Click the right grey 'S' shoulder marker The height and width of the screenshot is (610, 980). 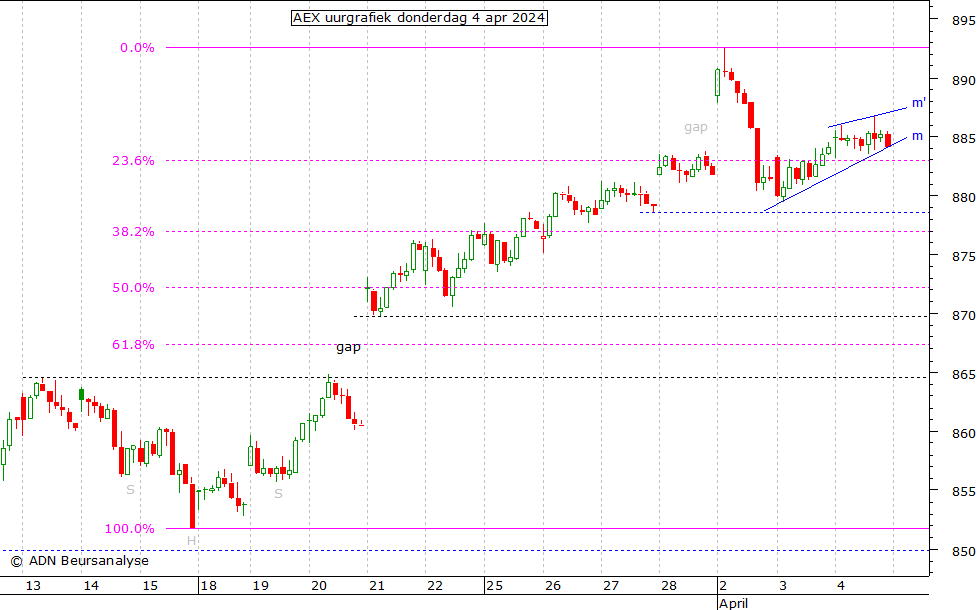pos(278,494)
